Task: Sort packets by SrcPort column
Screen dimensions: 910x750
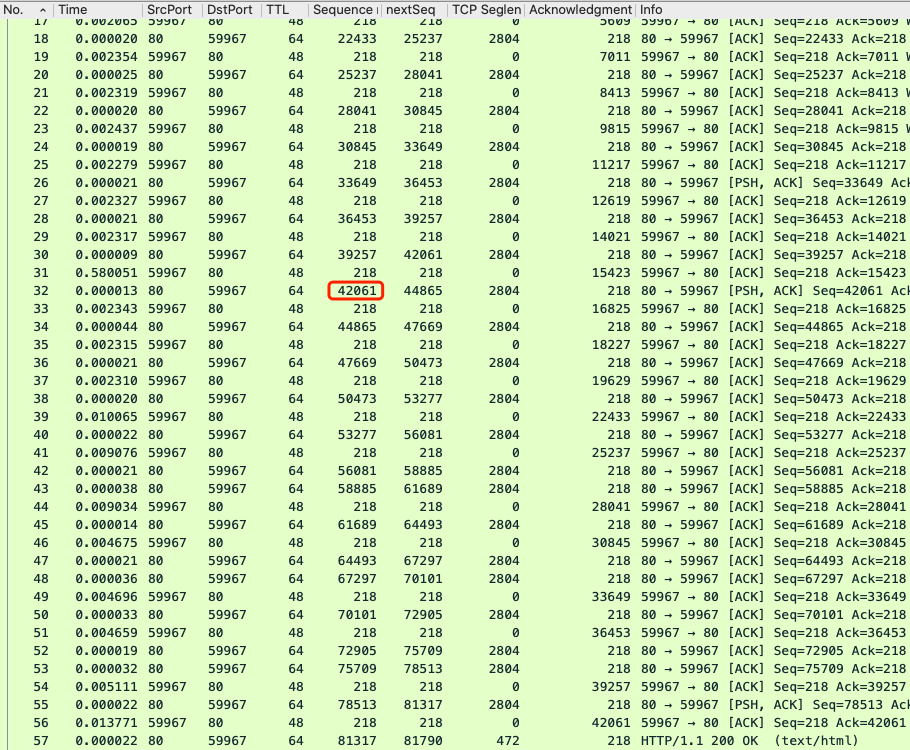Action: (168, 9)
